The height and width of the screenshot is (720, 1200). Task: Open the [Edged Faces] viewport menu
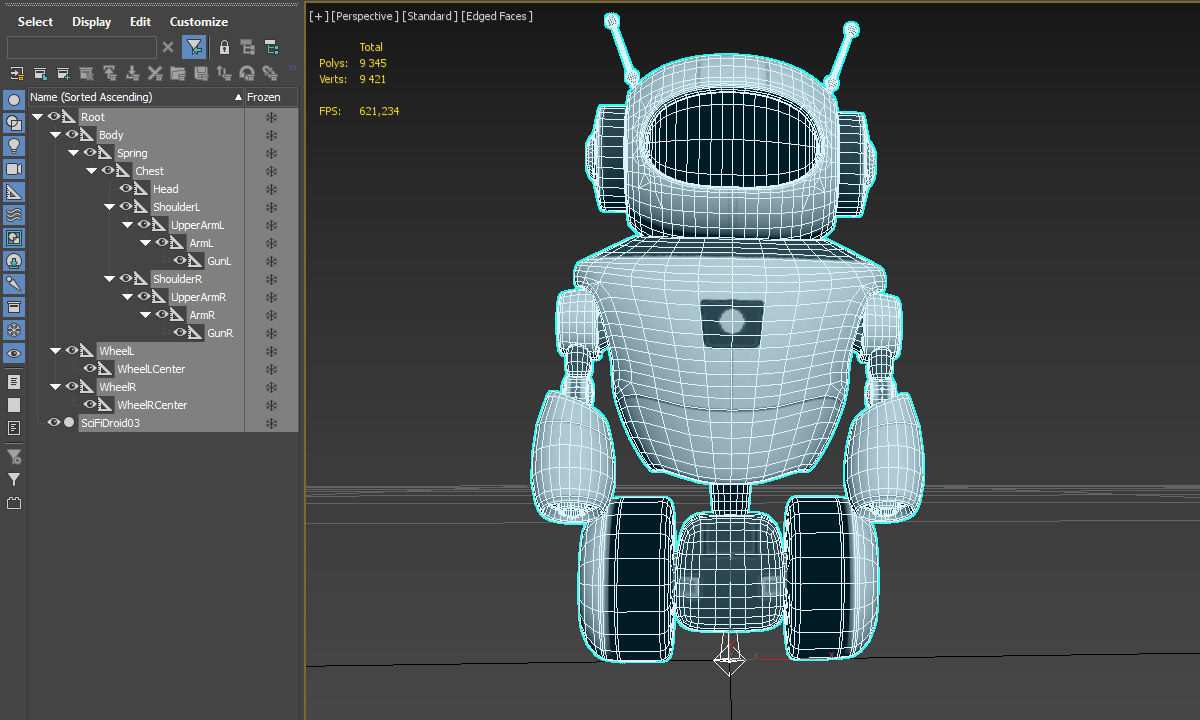click(x=497, y=16)
